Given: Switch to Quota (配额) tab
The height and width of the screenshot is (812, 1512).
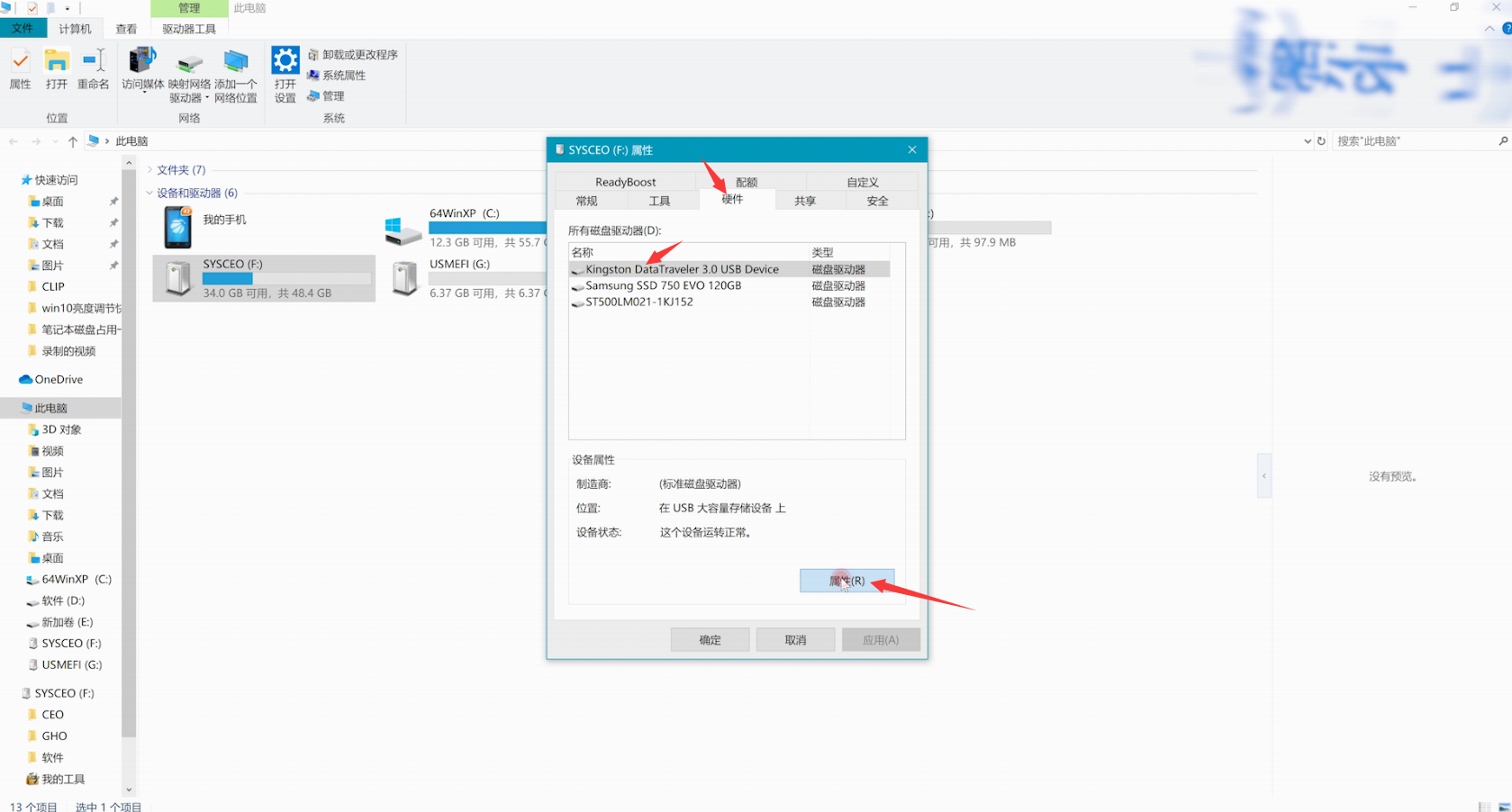Looking at the screenshot, I should pos(747,182).
